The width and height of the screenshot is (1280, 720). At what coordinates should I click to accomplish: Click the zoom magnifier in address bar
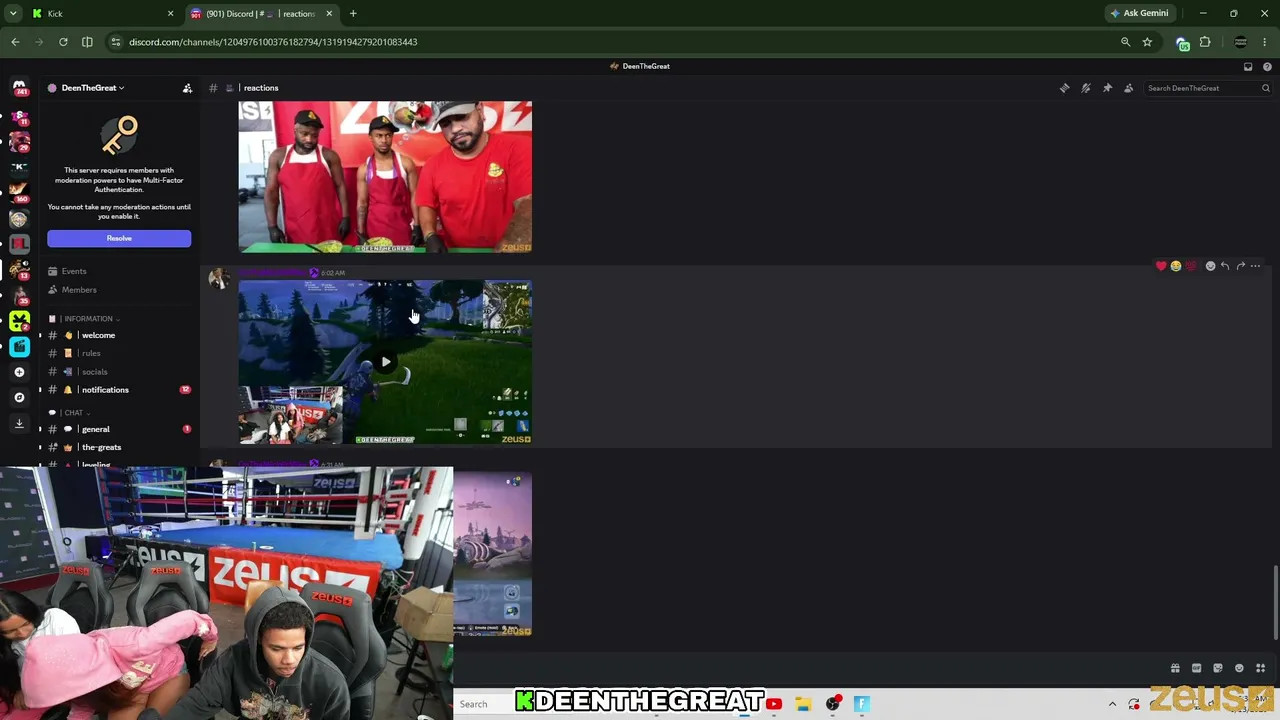(1125, 42)
